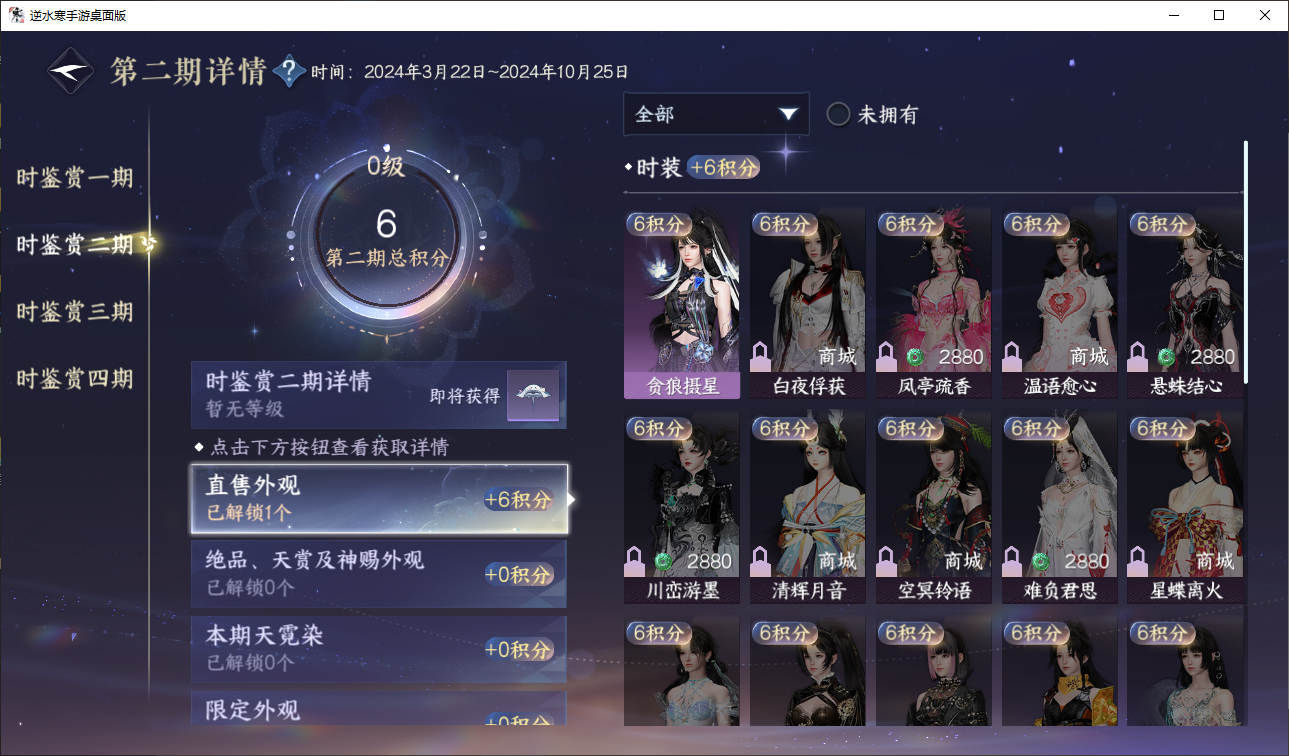The width and height of the screenshot is (1289, 756).
Task: Click the outfit list vertical scrollbar
Action: pyautogui.click(x=1246, y=261)
